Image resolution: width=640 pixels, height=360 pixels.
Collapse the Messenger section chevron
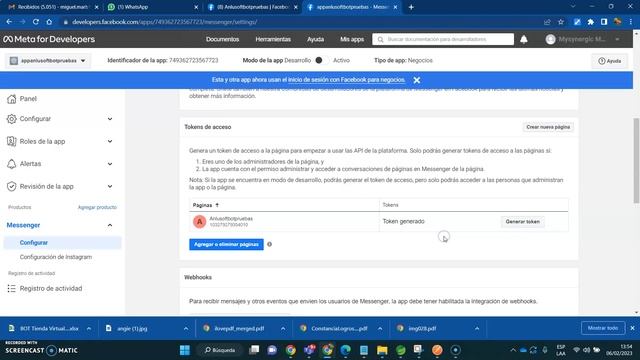click(110, 225)
